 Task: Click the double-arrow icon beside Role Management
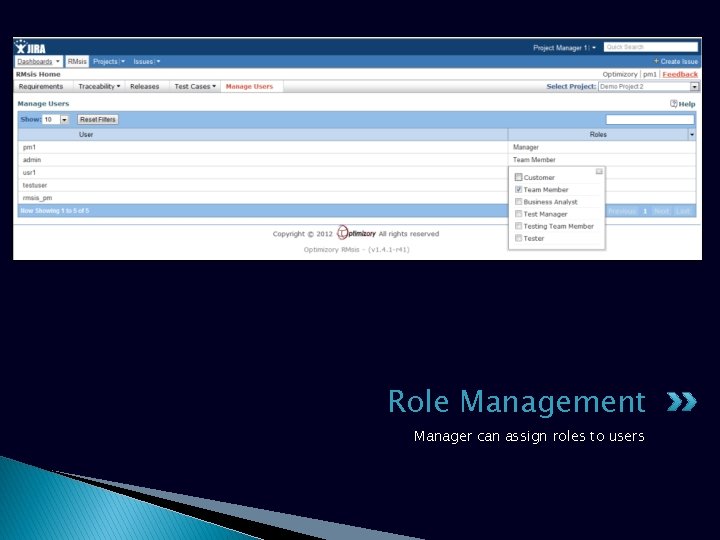point(681,401)
